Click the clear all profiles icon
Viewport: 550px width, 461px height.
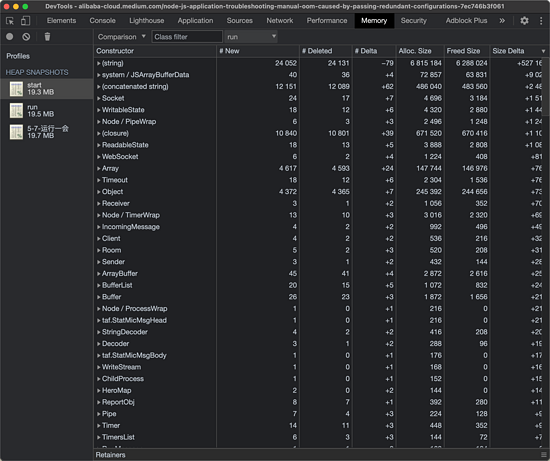point(26,36)
